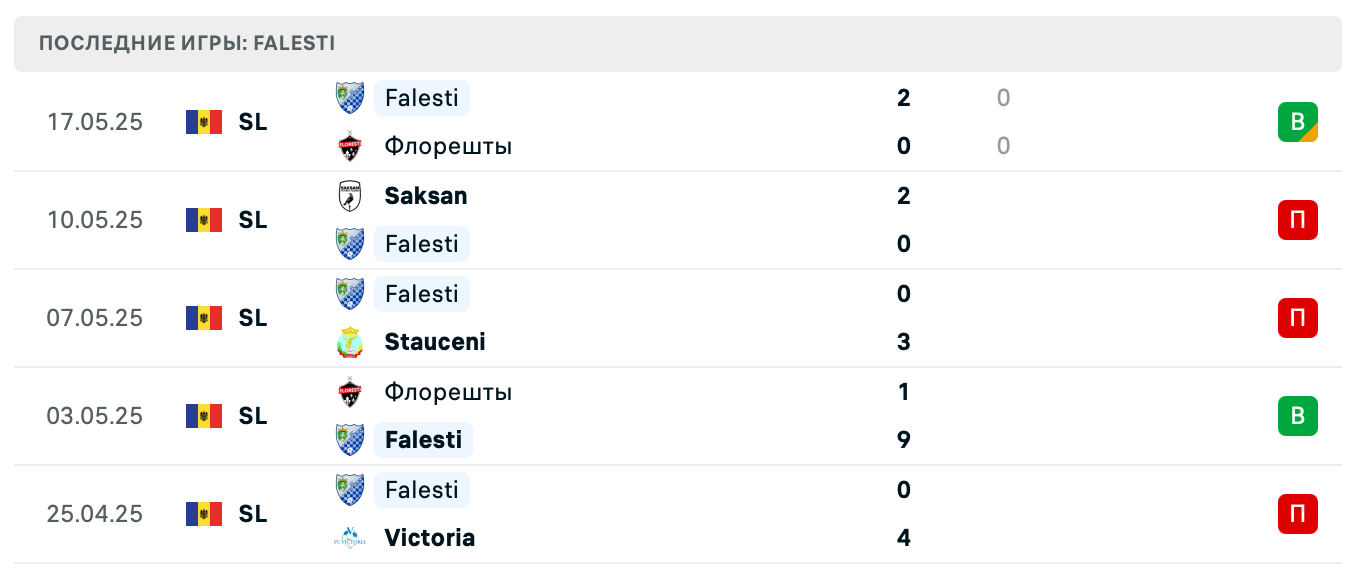
Task: Click Moldova flag on 25.04.25 row
Action: coord(203,514)
